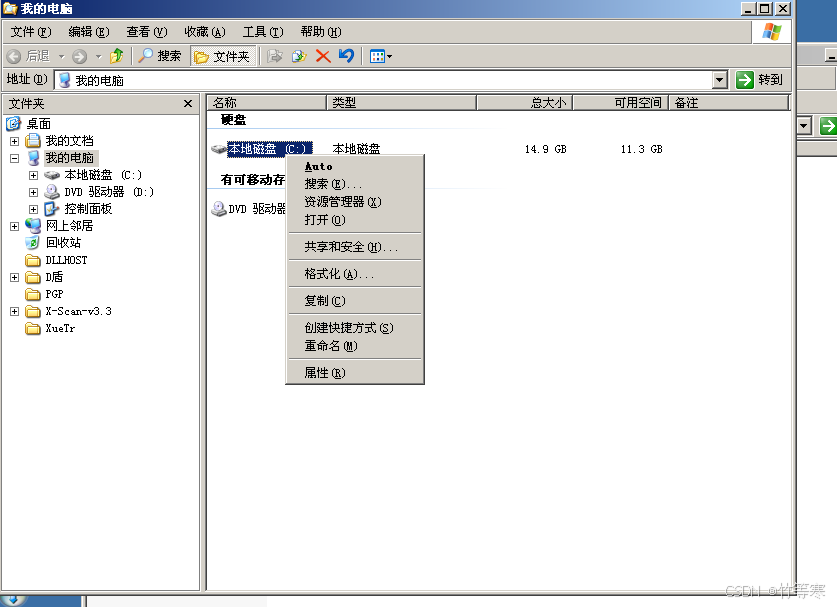Collapse the 我的电脑 tree node

click(x=15, y=158)
